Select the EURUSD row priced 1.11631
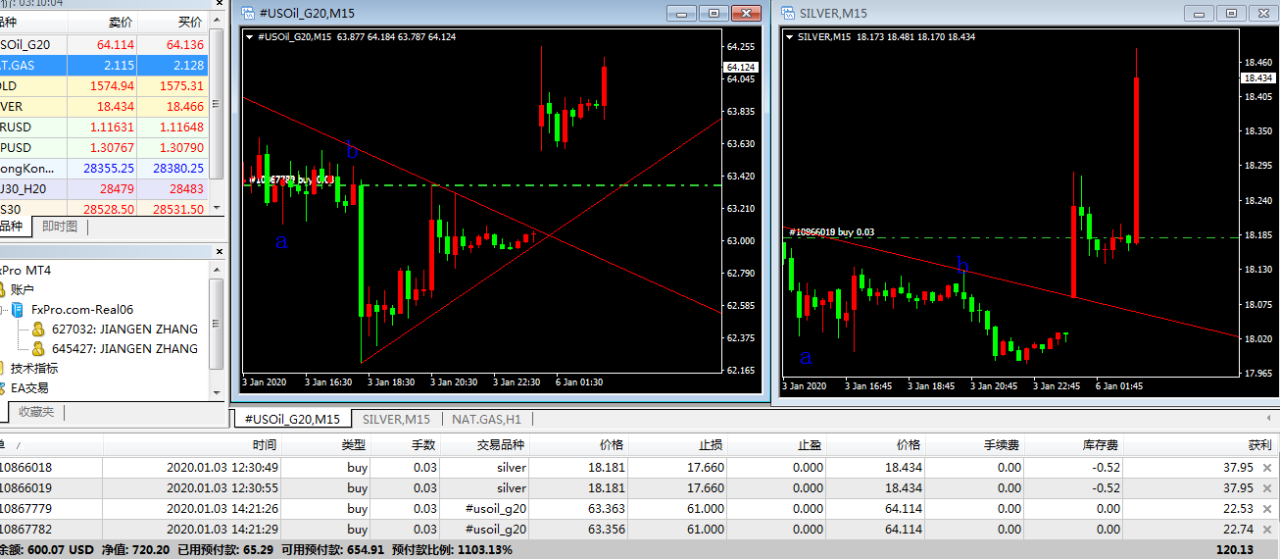 click(x=106, y=127)
